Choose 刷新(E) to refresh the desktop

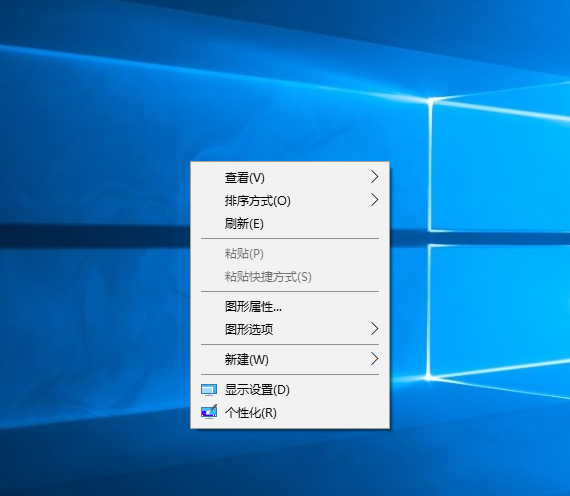[290, 223]
